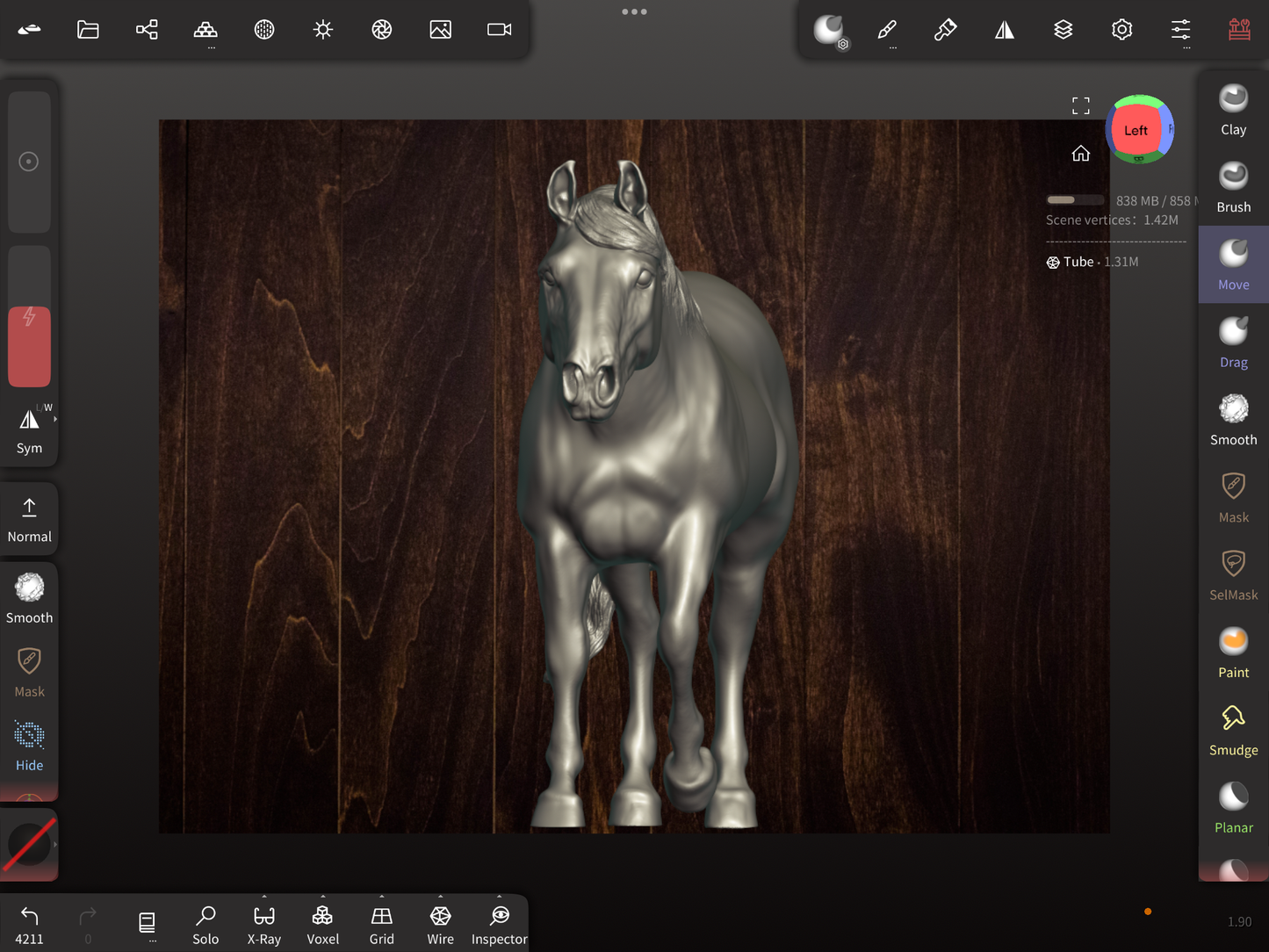Click the red intensity slider
1269x952 pixels.
[x=29, y=346]
